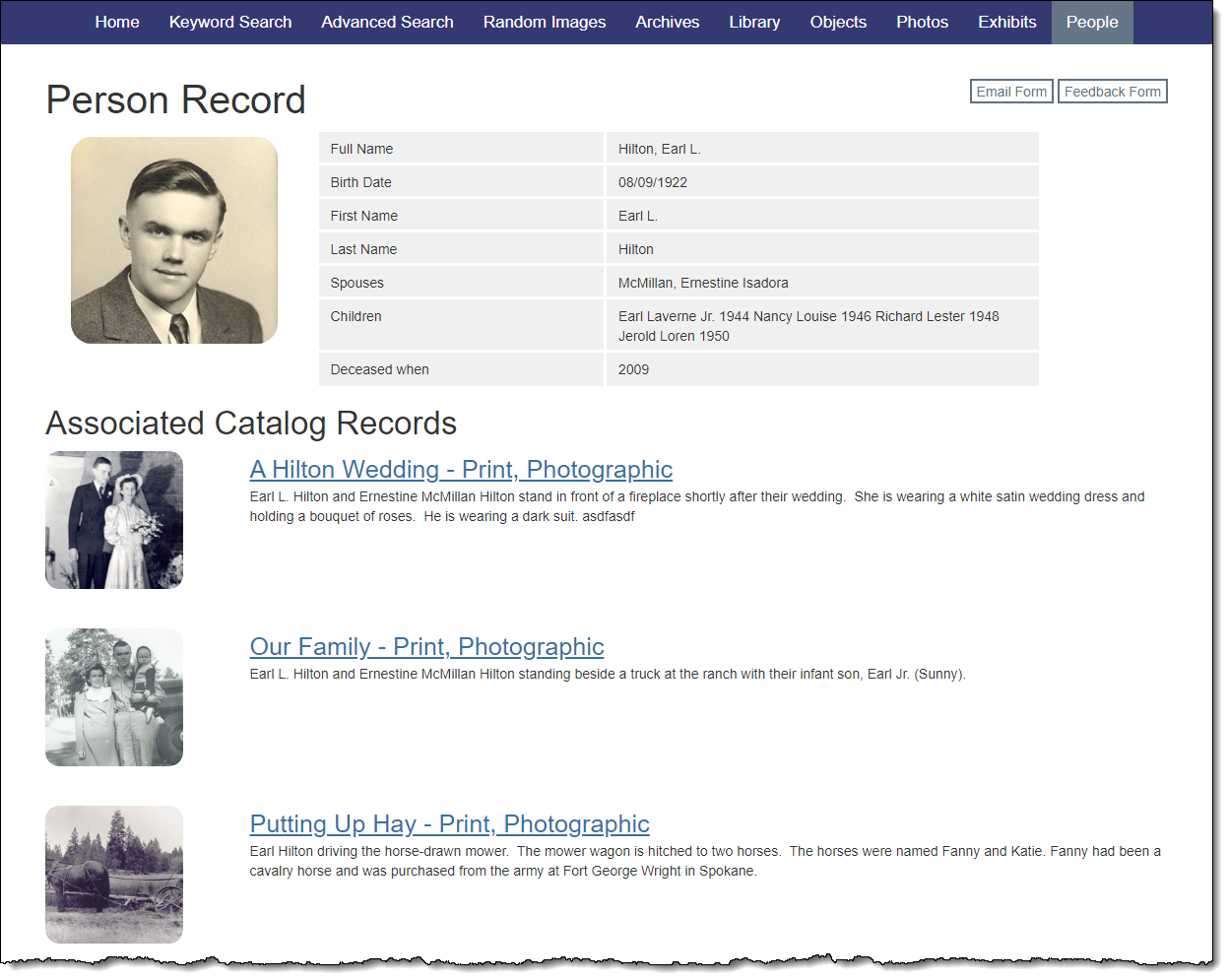The image size is (1228, 980).
Task: Open 'Putting Up Hay - Print, Photographic' link
Action: [x=449, y=824]
